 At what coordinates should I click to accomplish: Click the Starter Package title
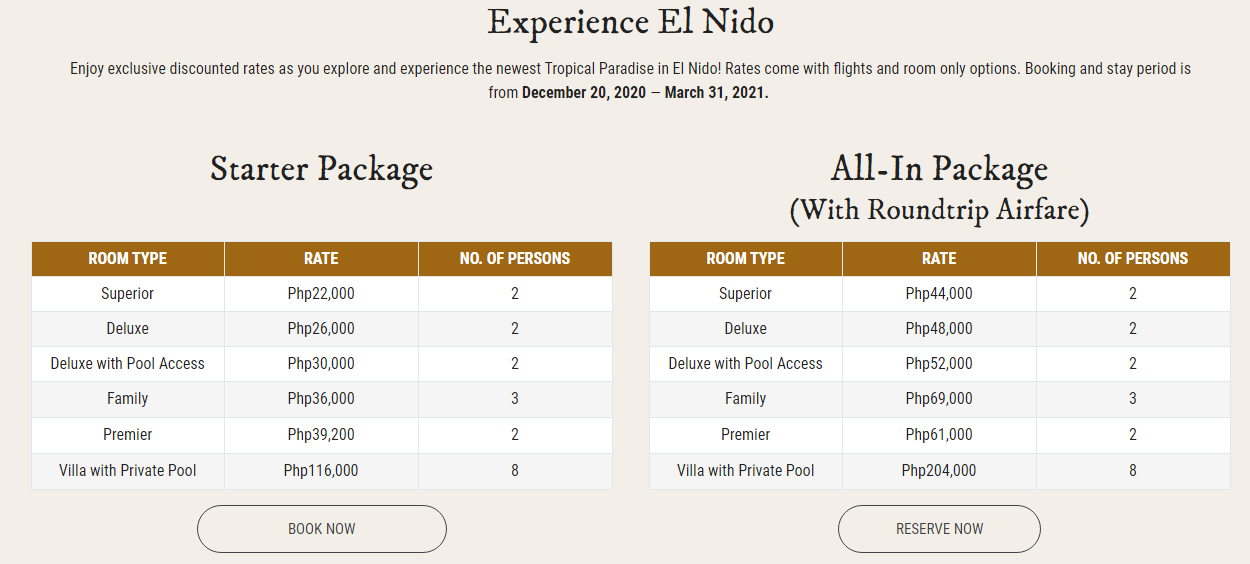click(321, 168)
